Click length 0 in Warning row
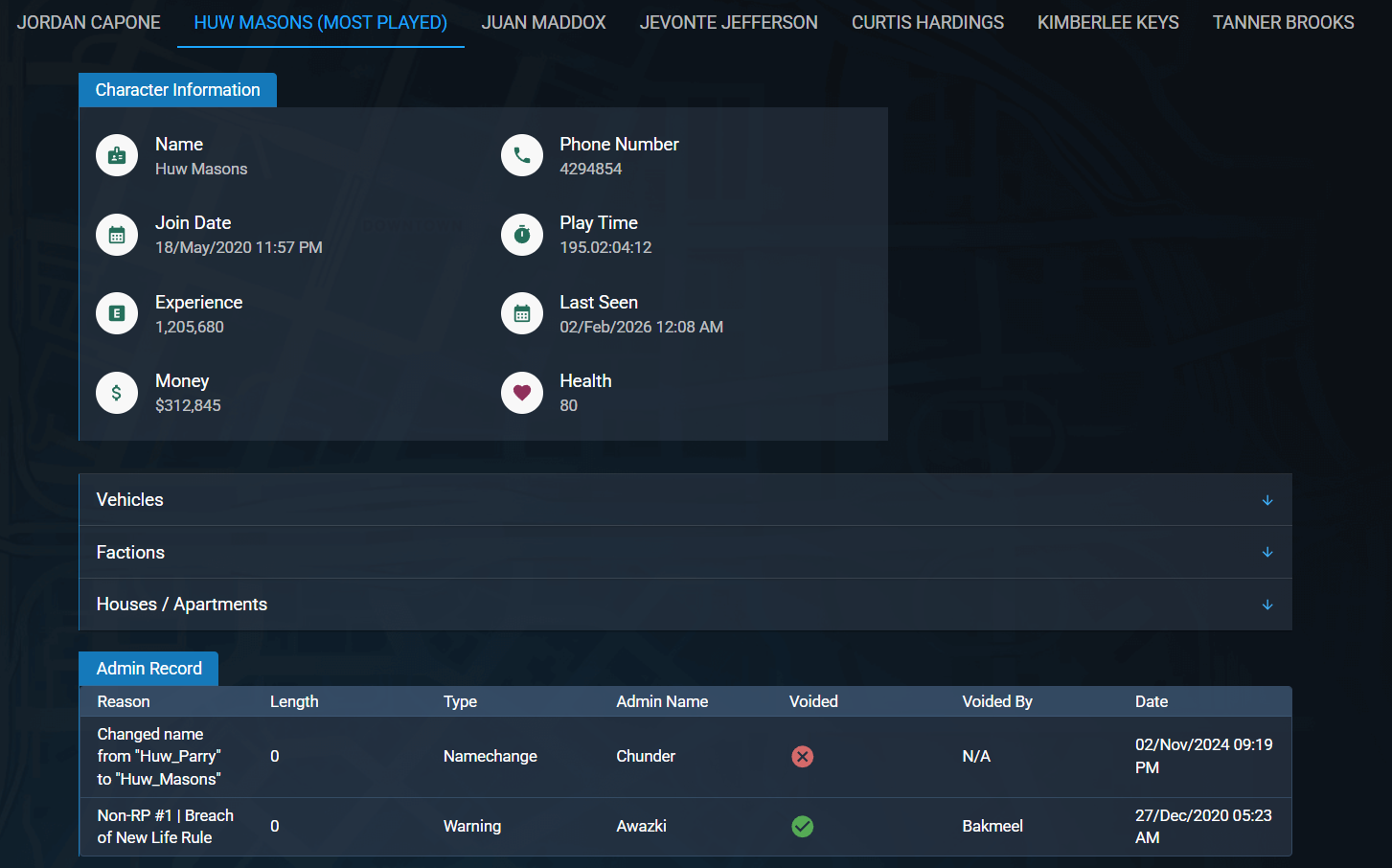 pos(275,826)
